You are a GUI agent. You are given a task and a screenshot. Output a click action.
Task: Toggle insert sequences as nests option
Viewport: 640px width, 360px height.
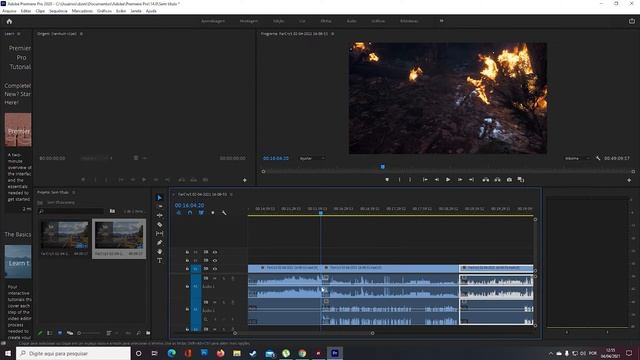178,213
